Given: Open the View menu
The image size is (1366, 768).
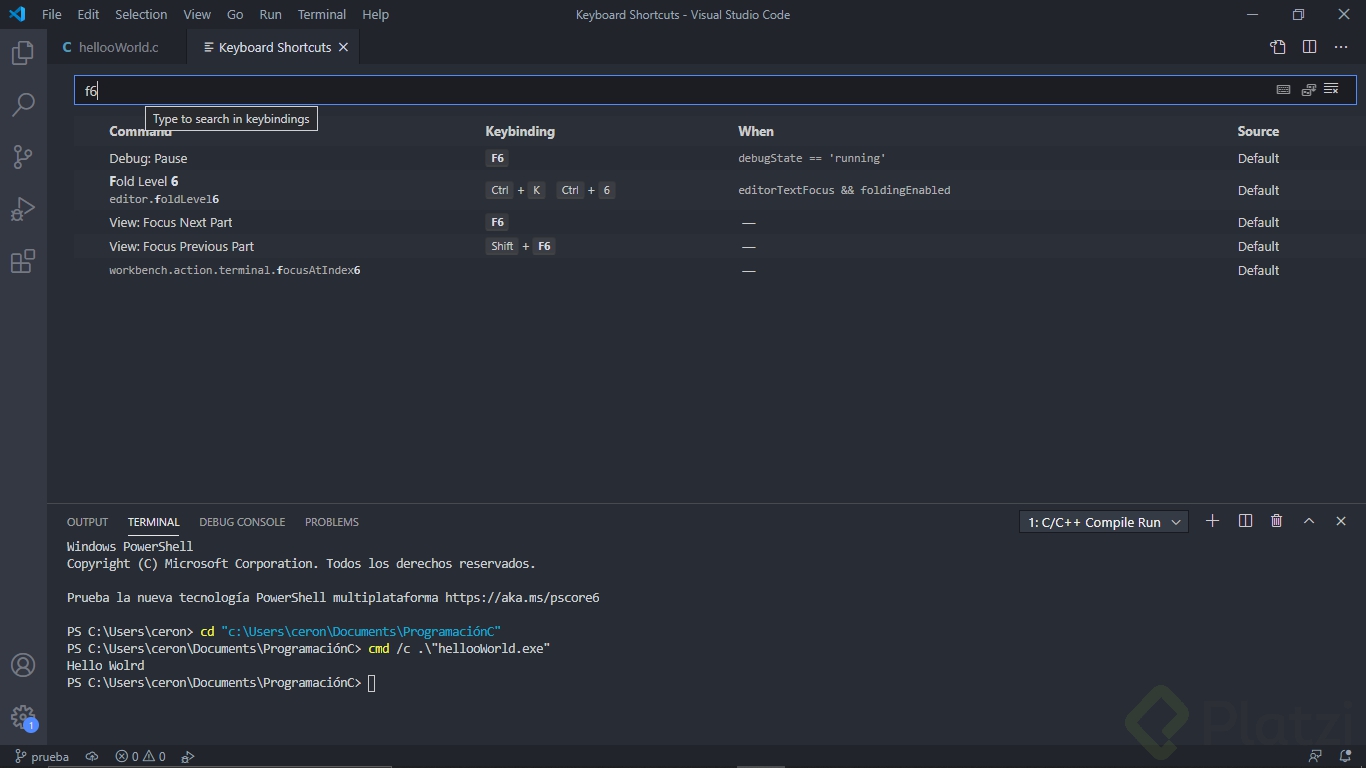Looking at the screenshot, I should coord(197,15).
